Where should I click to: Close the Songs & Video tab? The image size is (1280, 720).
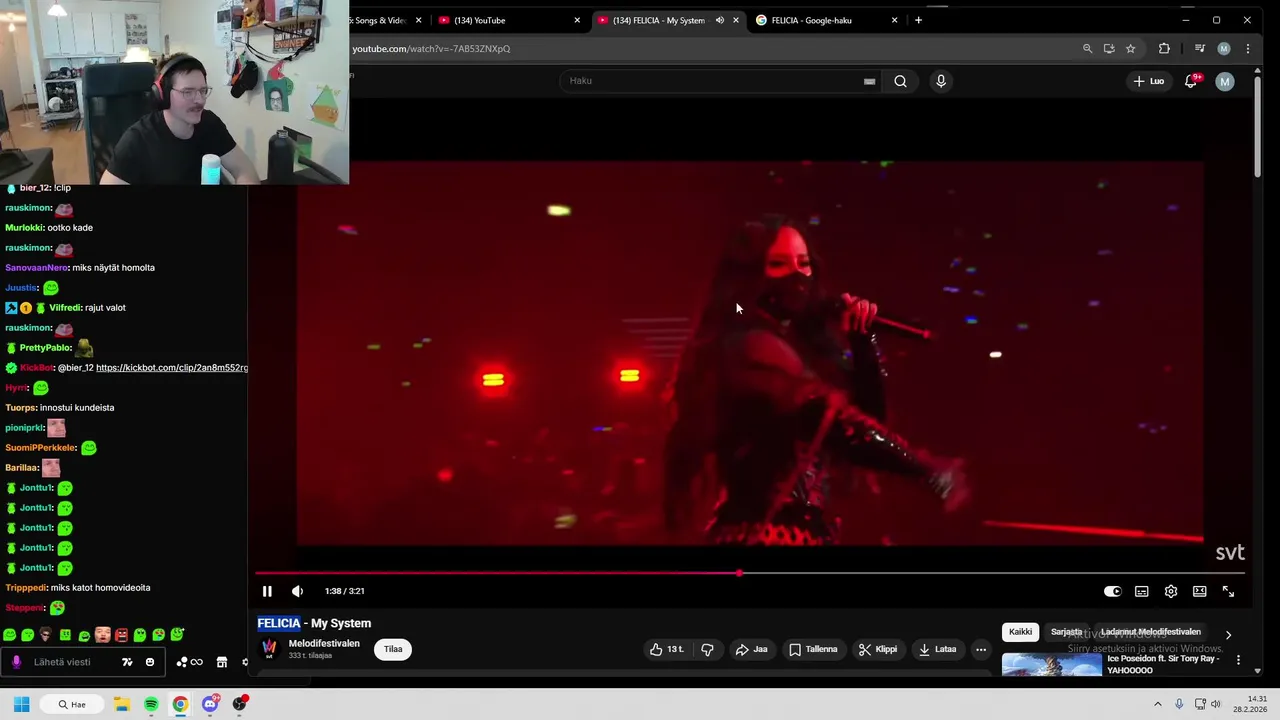coord(418,20)
